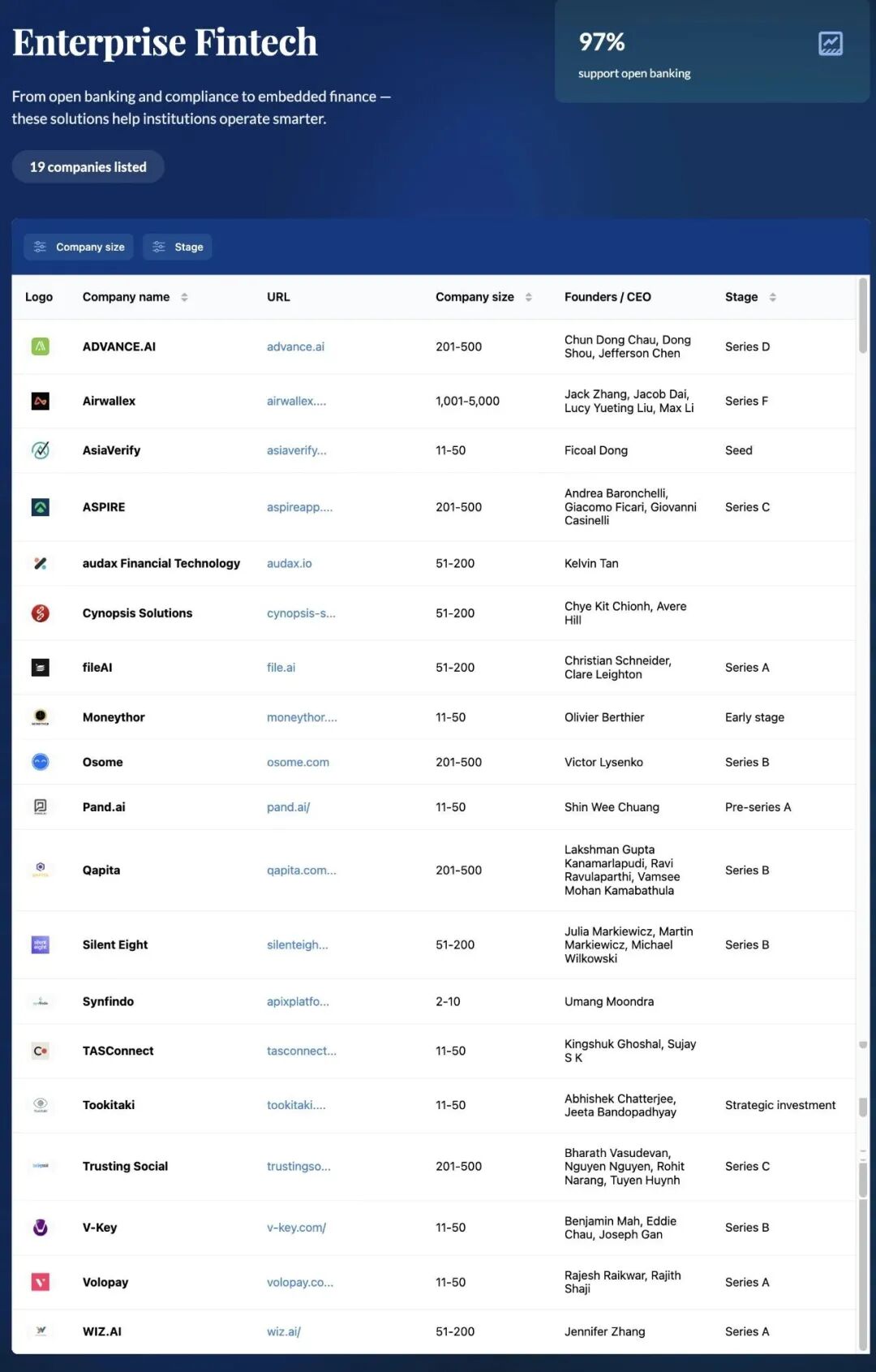Click the Founders / CEO column header
This screenshot has width=876, height=1372.
point(608,297)
